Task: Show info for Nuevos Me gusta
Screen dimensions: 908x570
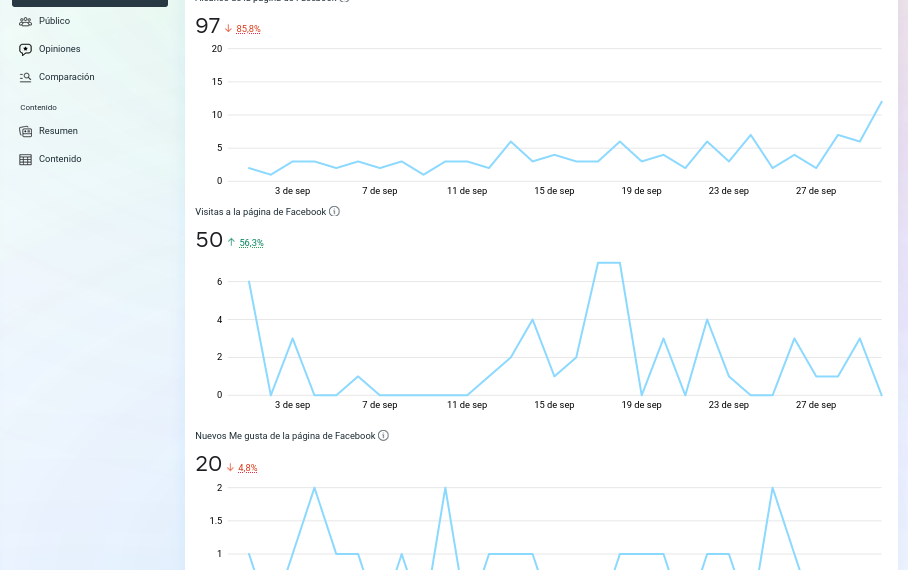Action: tap(383, 435)
